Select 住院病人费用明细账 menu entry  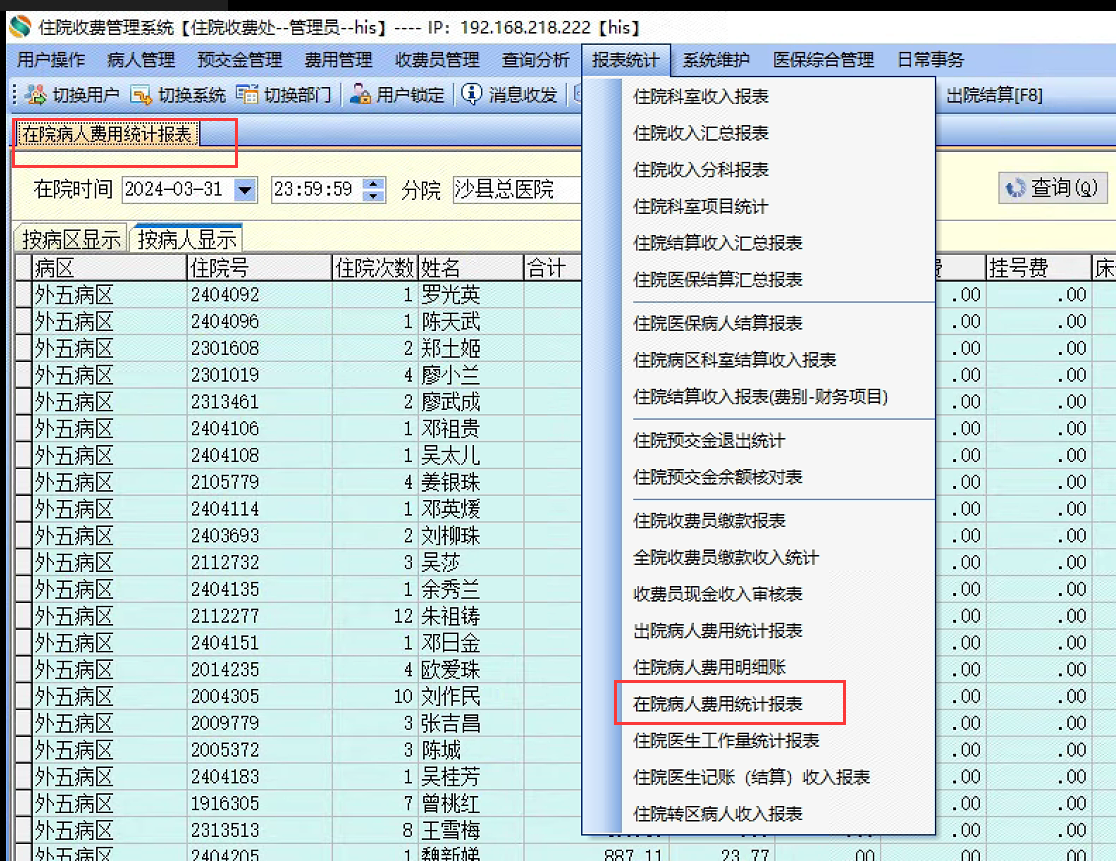point(710,667)
